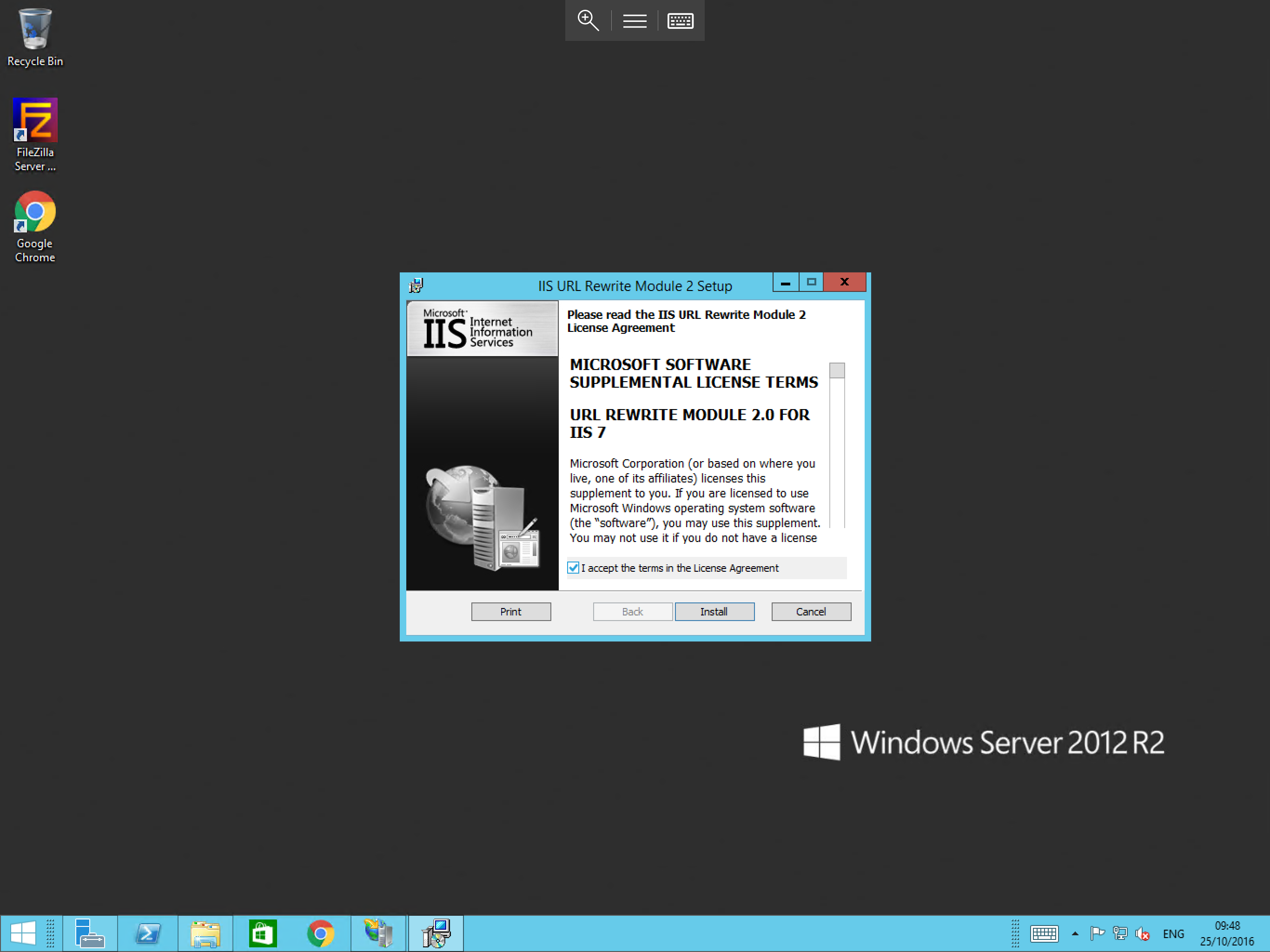Open Windows Store from taskbar

tap(263, 933)
